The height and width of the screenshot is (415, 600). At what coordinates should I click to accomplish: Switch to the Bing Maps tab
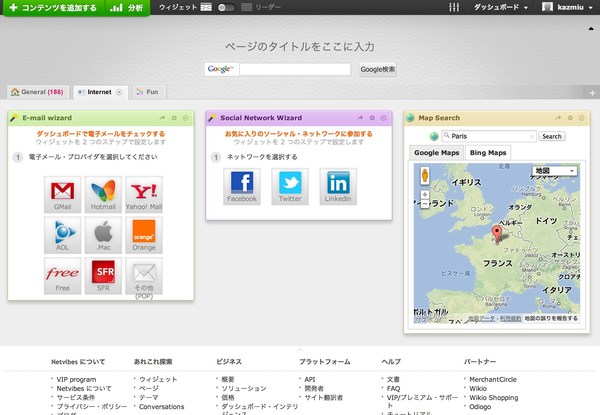click(x=488, y=152)
